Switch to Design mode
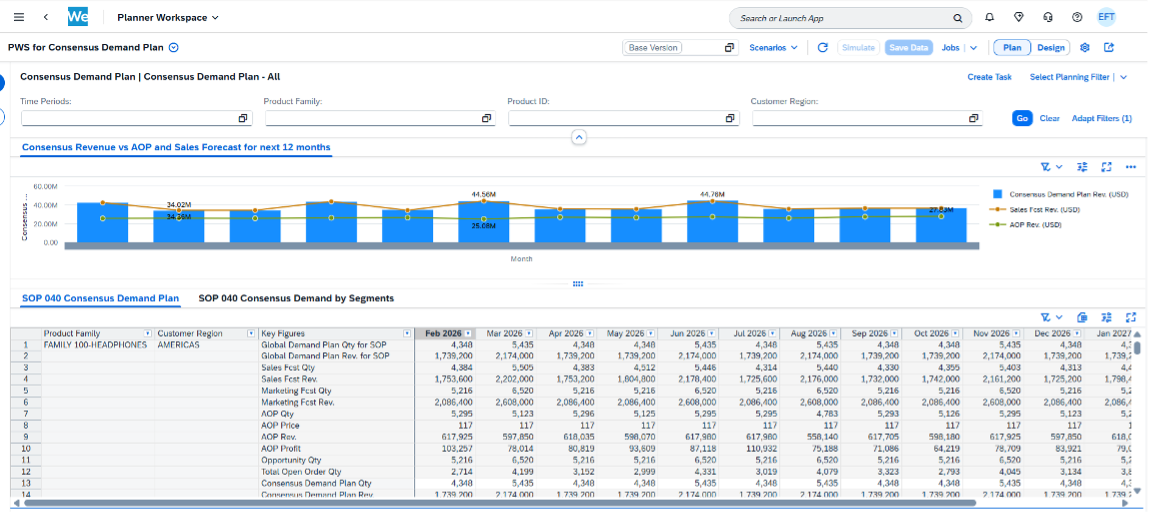The image size is (1150, 513). click(1050, 47)
